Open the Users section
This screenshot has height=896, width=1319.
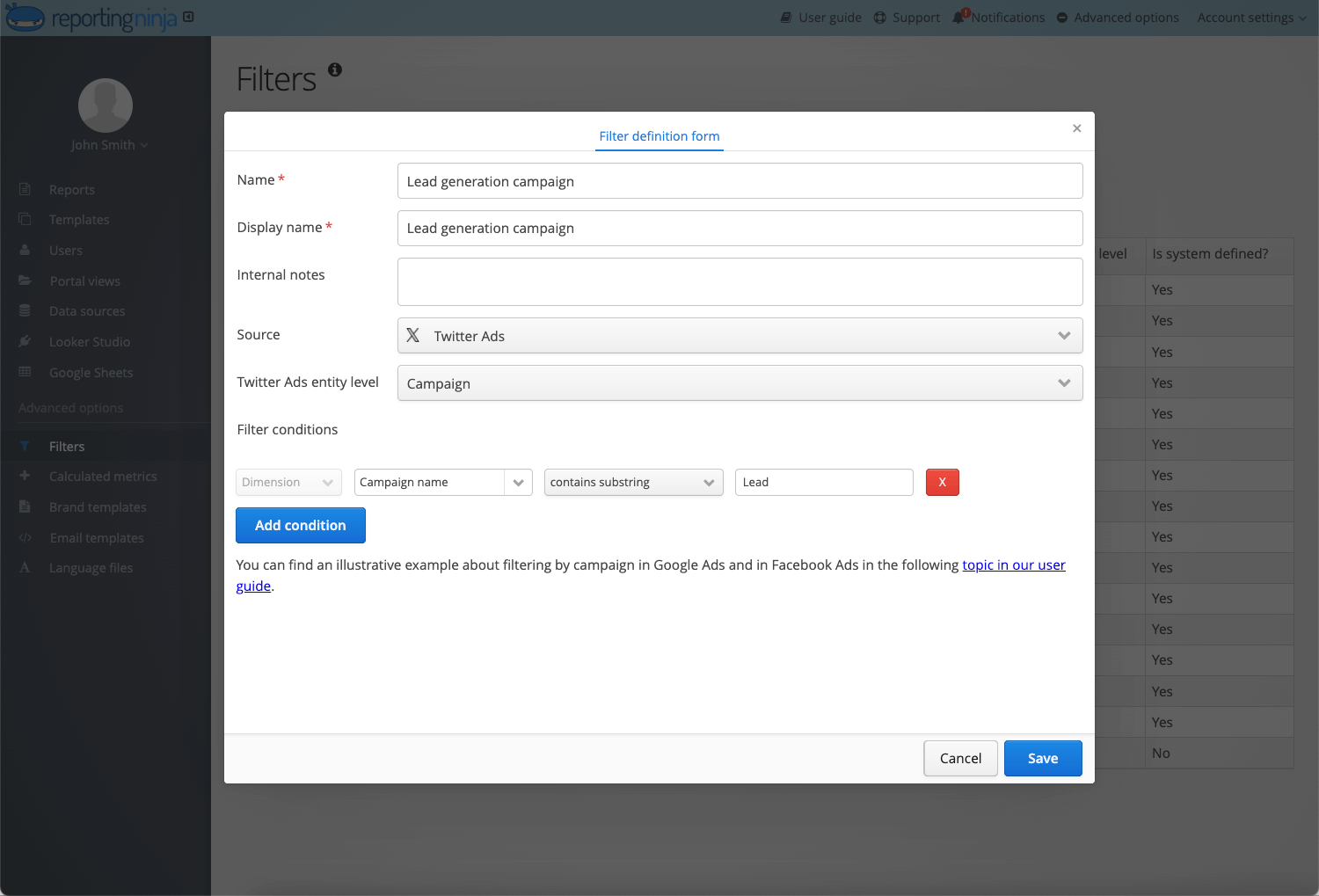[x=65, y=250]
